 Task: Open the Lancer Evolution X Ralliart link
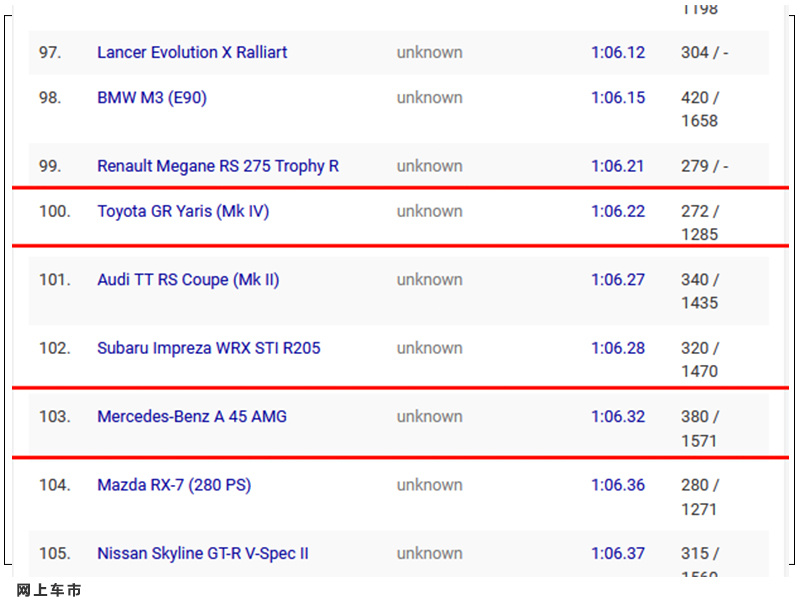point(192,53)
